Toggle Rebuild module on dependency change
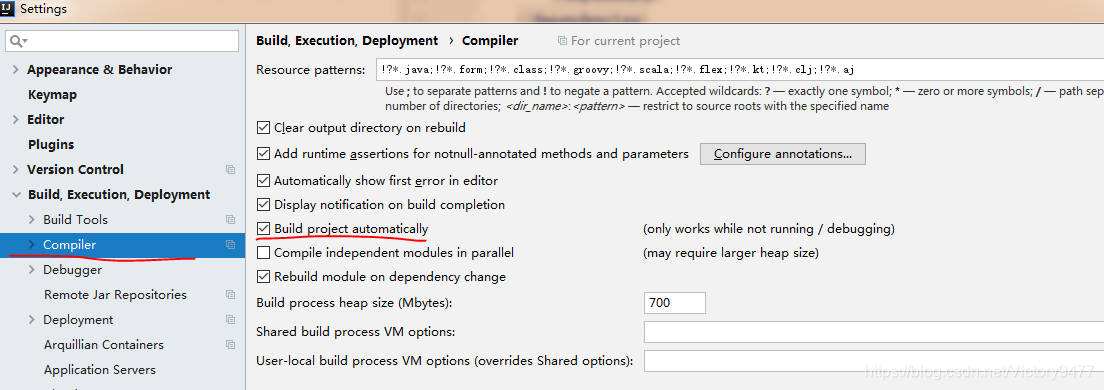Image resolution: width=1104 pixels, height=390 pixels. click(263, 277)
